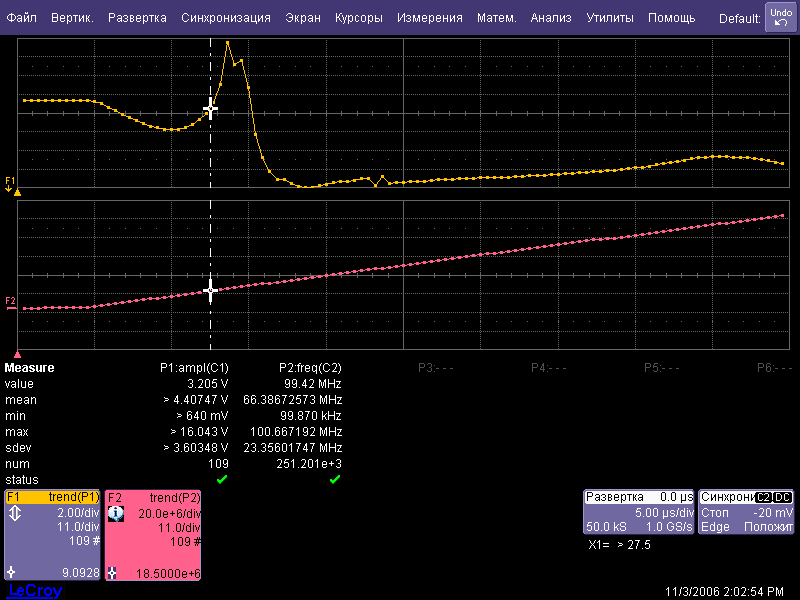This screenshot has width=800, height=600.
Task: Open the Файл menu
Action: [x=21, y=18]
